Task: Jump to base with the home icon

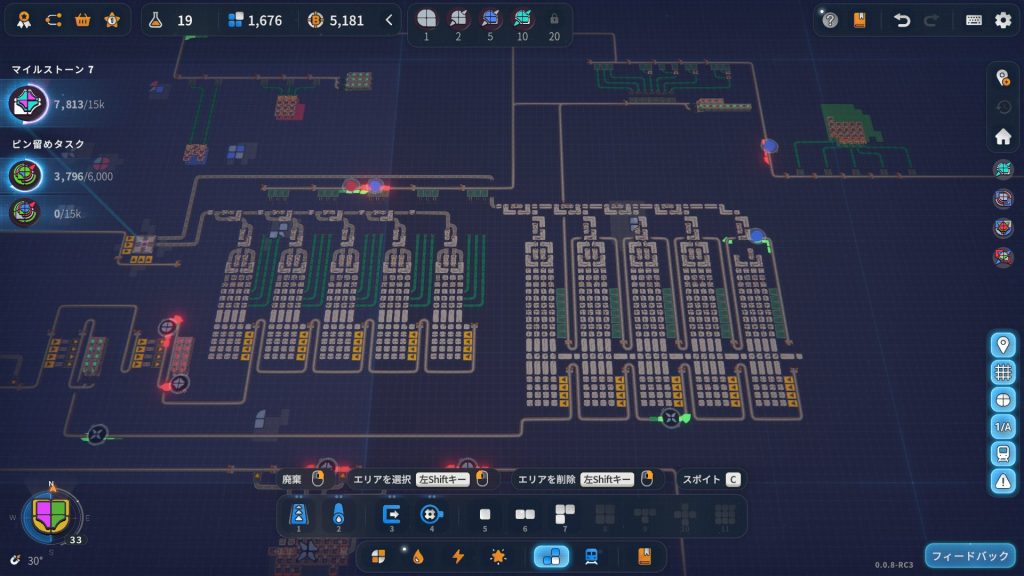Action: point(1003,136)
